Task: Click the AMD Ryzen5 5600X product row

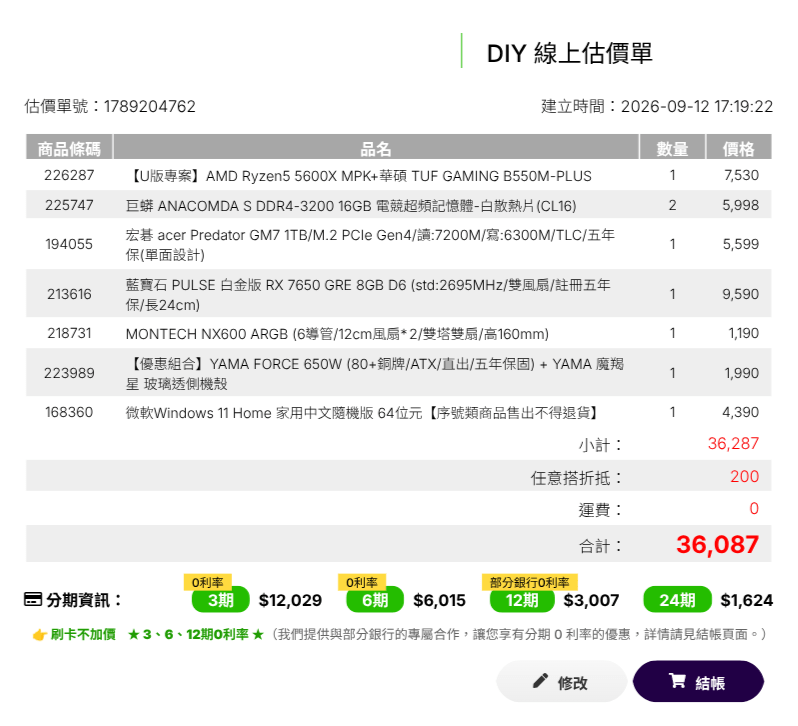Action: point(398,176)
